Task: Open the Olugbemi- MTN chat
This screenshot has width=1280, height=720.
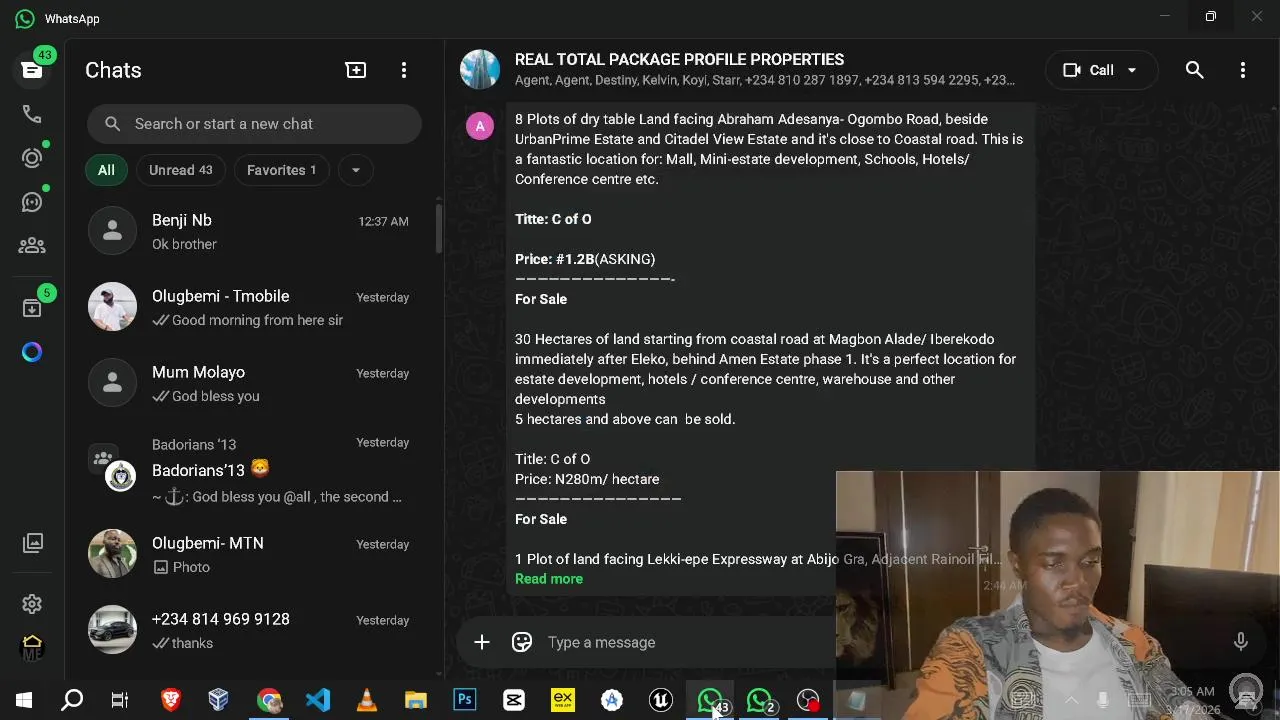Action: pos(250,554)
